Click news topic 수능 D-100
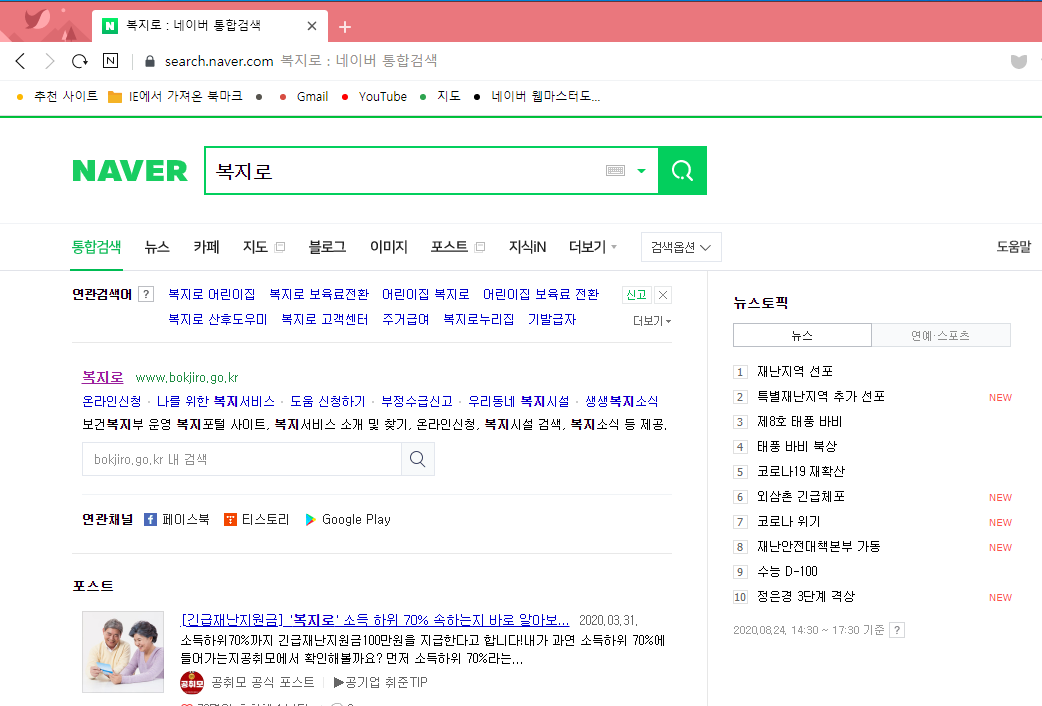The width and height of the screenshot is (1042, 706). (x=787, y=571)
